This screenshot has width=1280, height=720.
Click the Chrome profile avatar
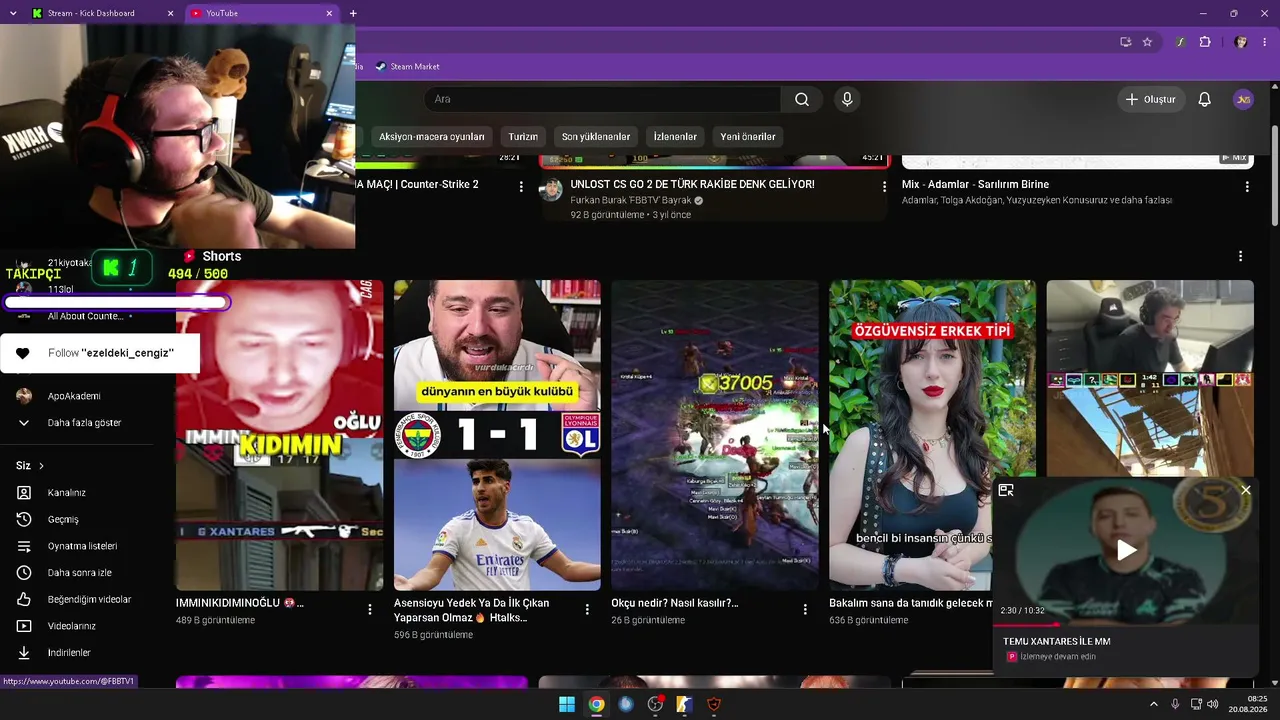pos(1241,42)
